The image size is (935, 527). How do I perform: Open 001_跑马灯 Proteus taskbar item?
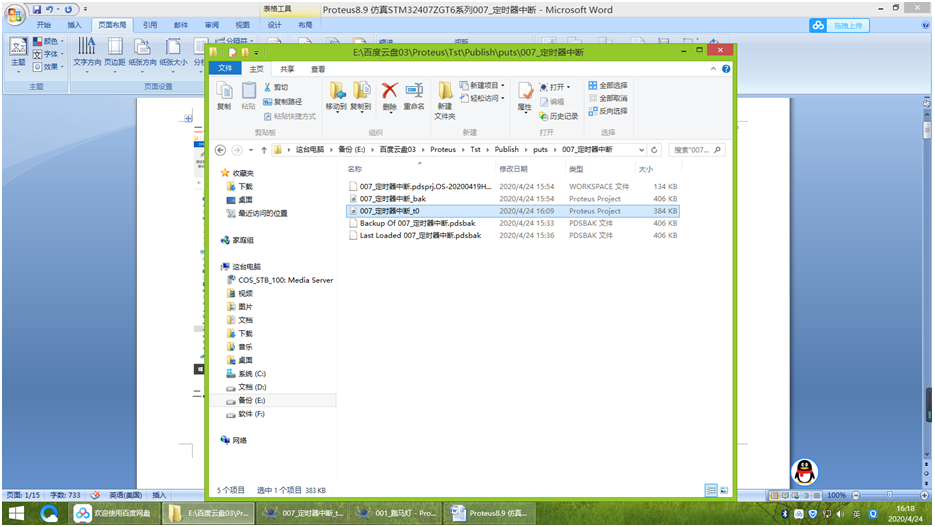(x=397, y=513)
